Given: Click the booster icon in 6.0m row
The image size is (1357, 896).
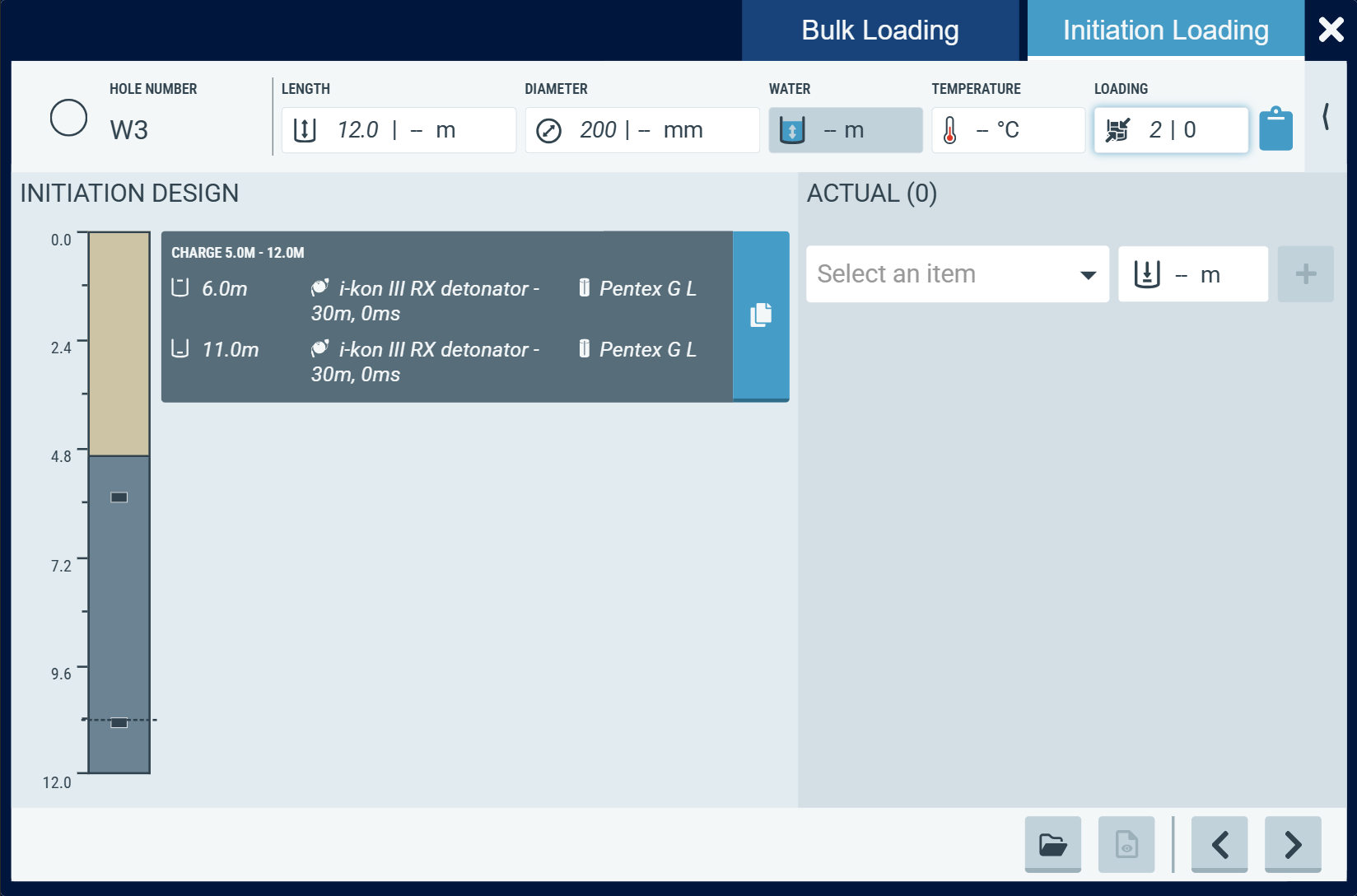Looking at the screenshot, I should pos(584,287).
